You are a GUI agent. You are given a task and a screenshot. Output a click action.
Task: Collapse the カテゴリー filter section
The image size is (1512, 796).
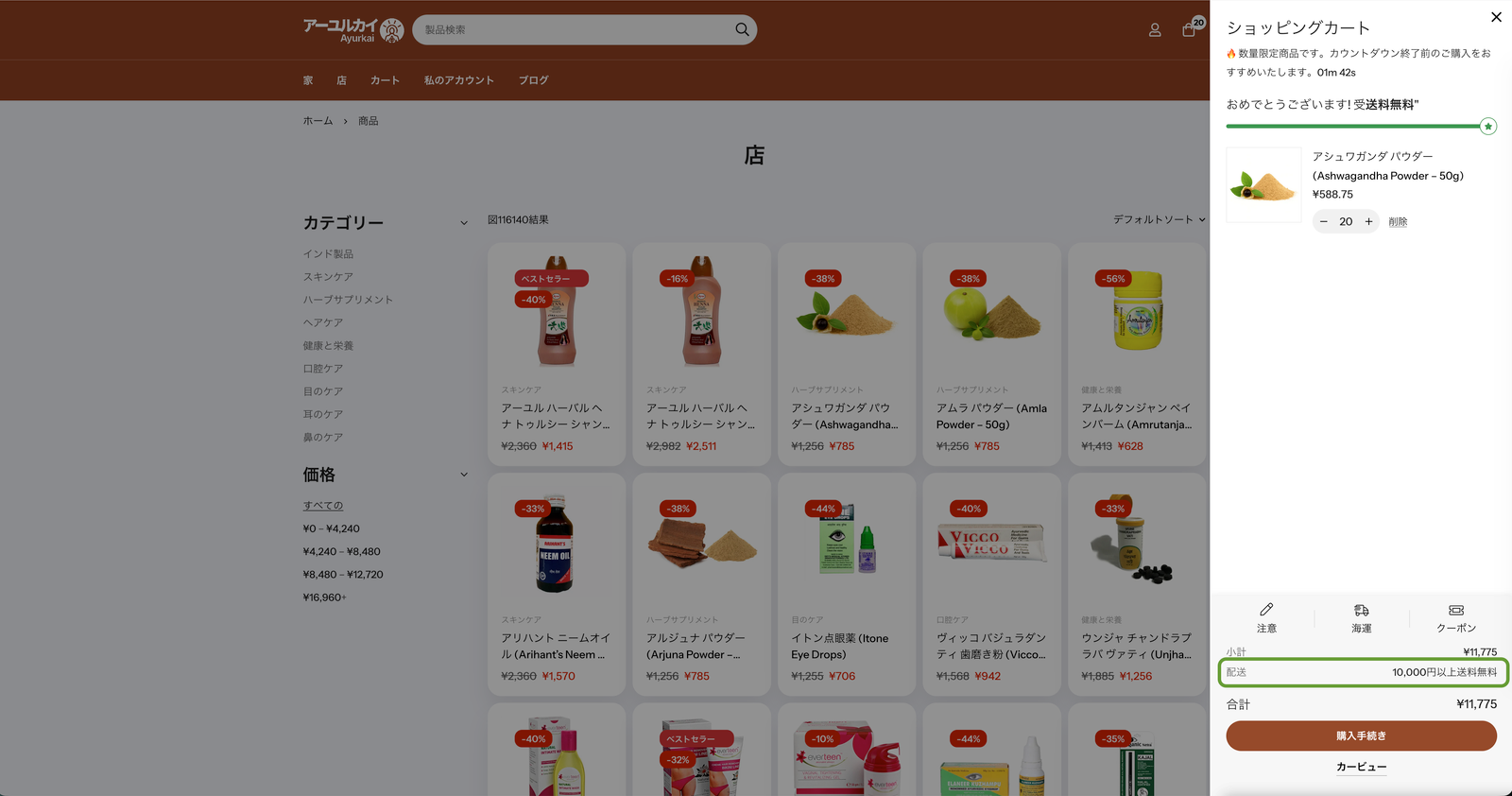point(464,223)
